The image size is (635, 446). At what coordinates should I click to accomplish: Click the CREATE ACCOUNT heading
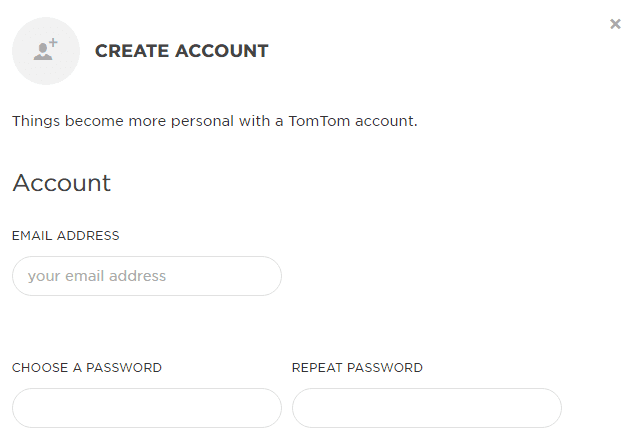(181, 51)
